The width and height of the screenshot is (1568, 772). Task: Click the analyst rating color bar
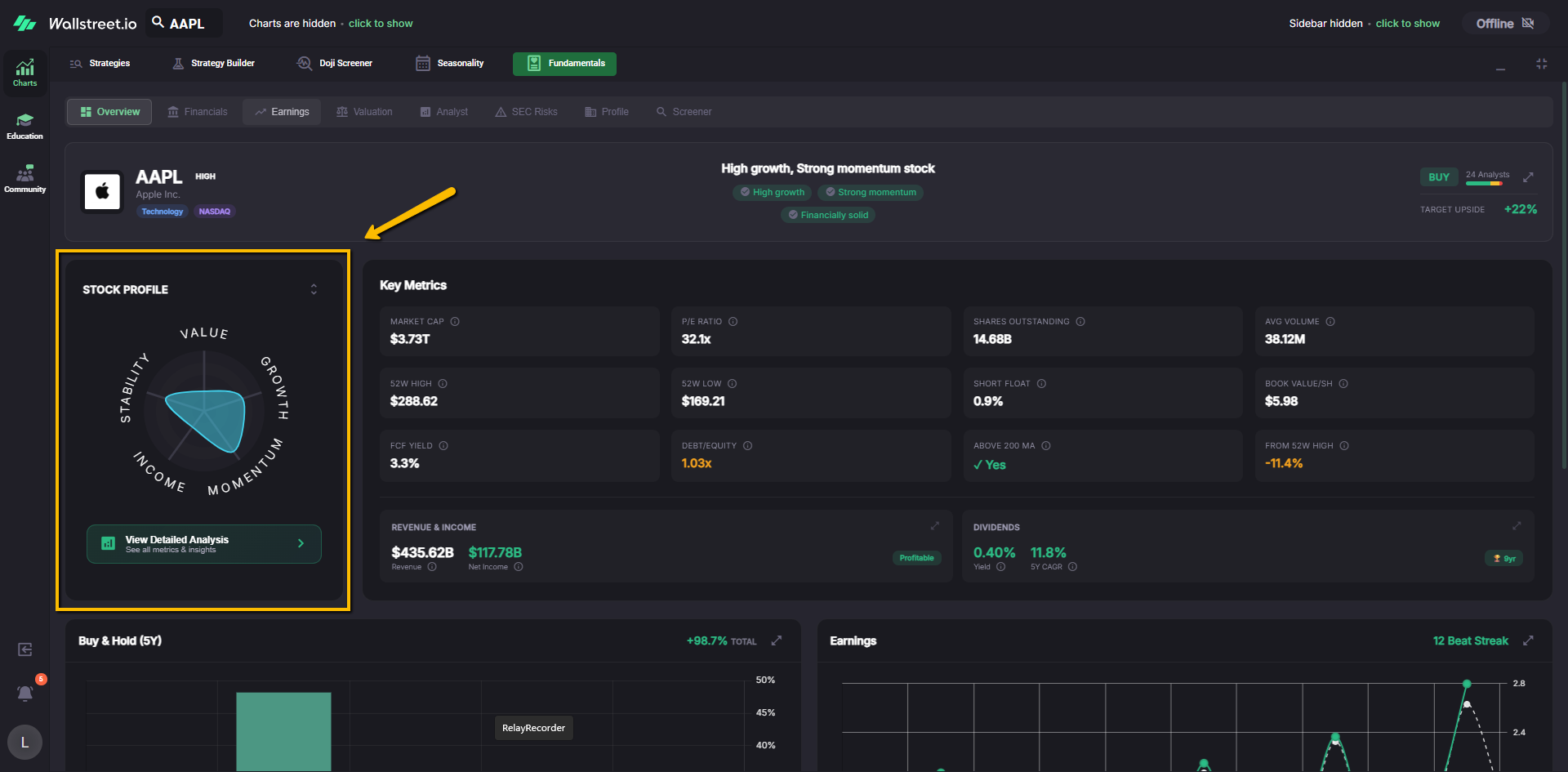click(1483, 184)
